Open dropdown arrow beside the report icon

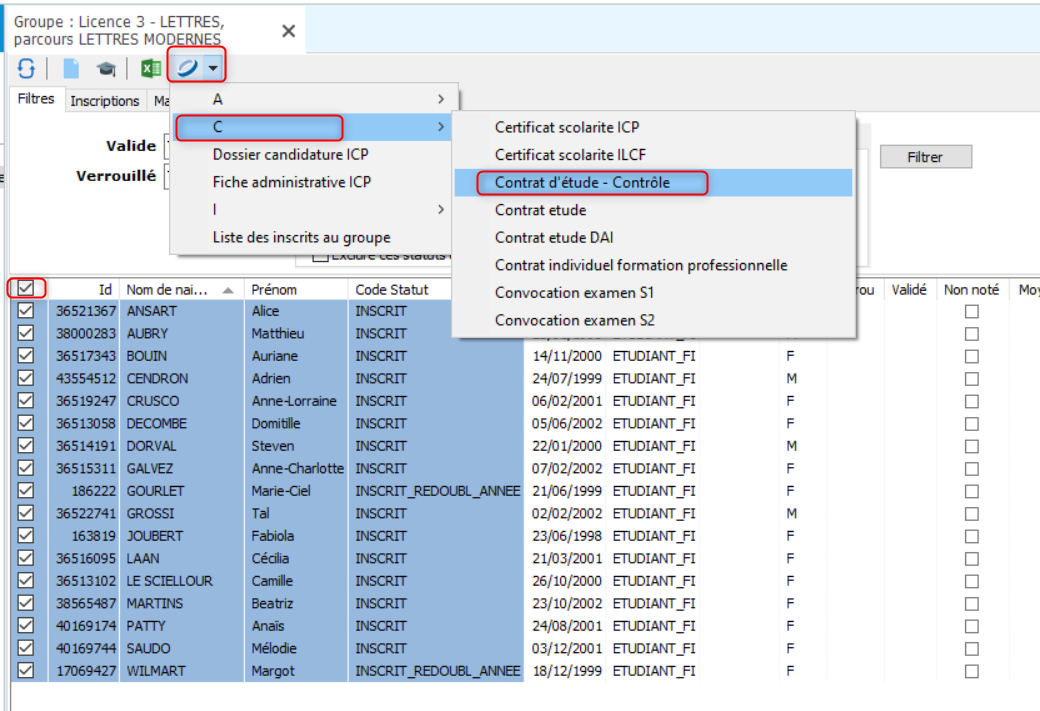point(214,68)
